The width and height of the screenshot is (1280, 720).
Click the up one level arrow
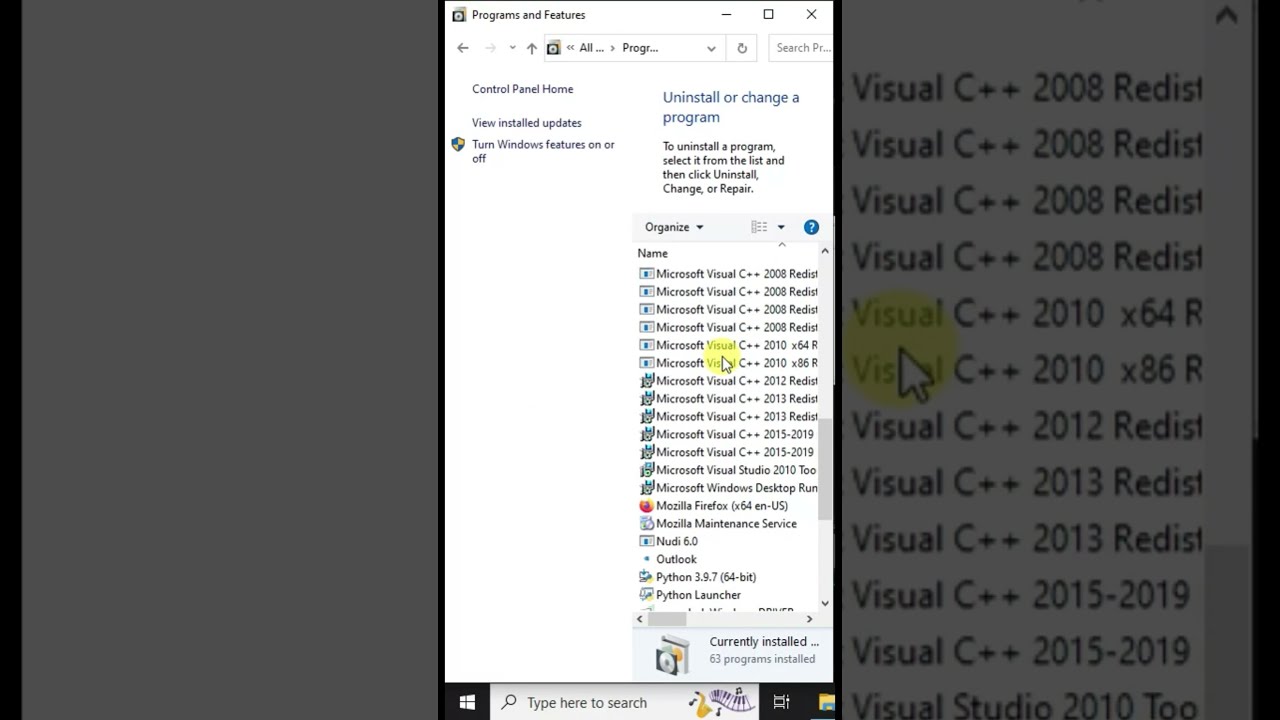(x=531, y=48)
